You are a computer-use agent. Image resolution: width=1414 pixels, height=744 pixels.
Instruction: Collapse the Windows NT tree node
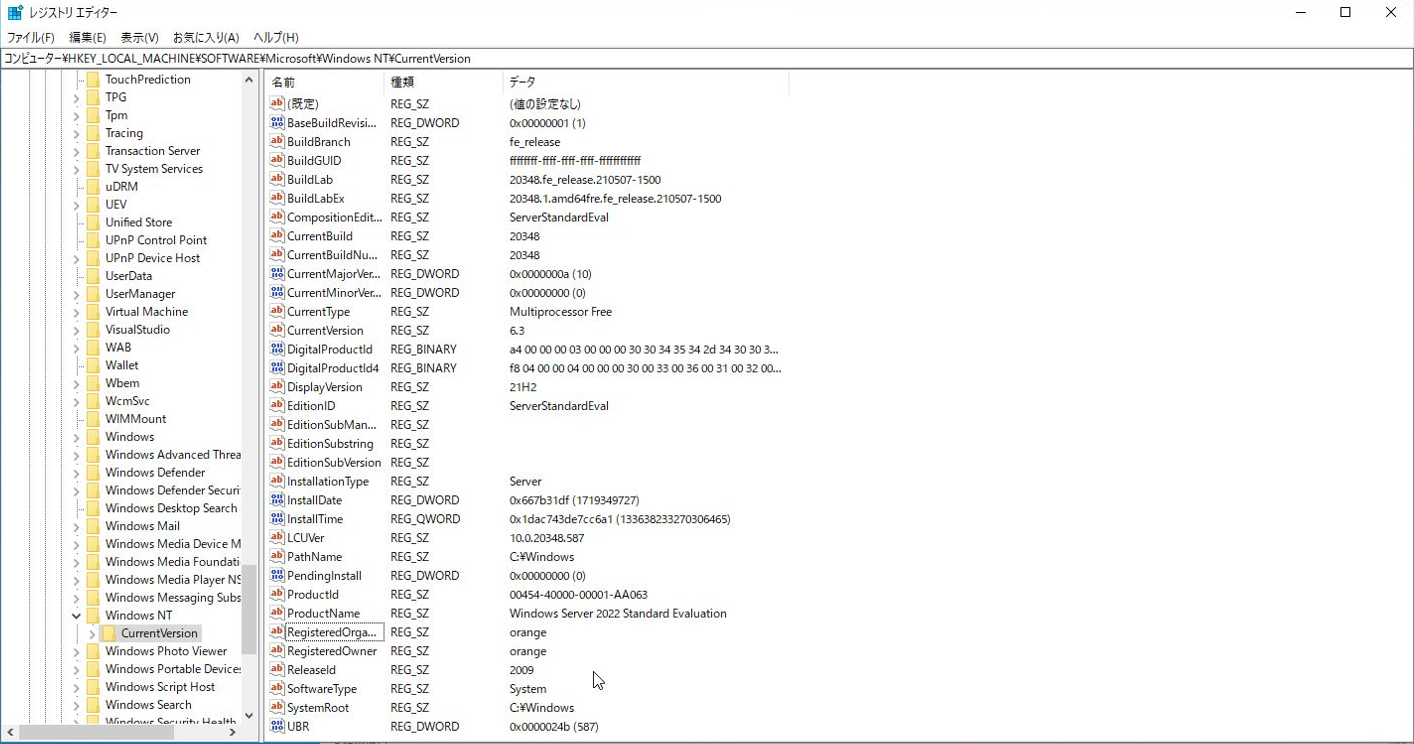click(76, 615)
